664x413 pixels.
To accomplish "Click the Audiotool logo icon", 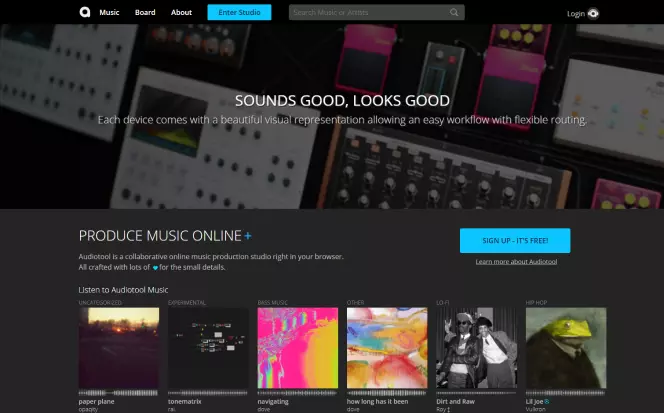I will point(85,12).
